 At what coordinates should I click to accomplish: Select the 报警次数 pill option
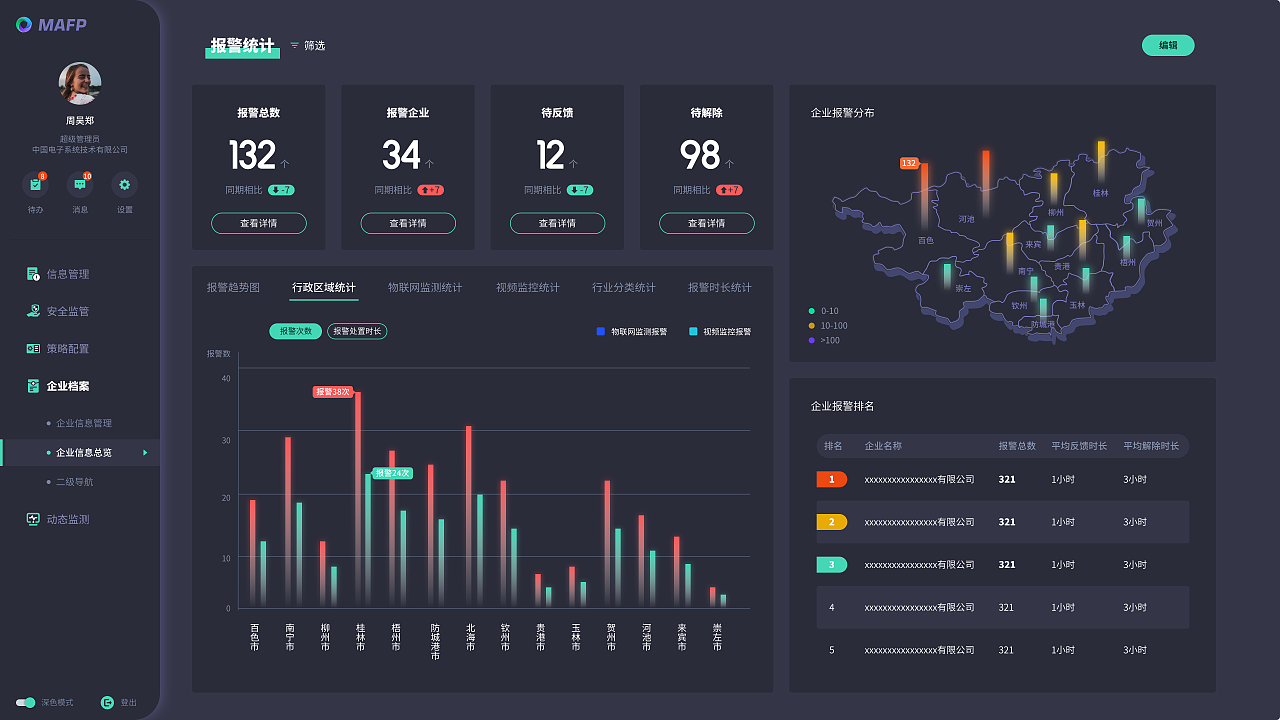[295, 331]
